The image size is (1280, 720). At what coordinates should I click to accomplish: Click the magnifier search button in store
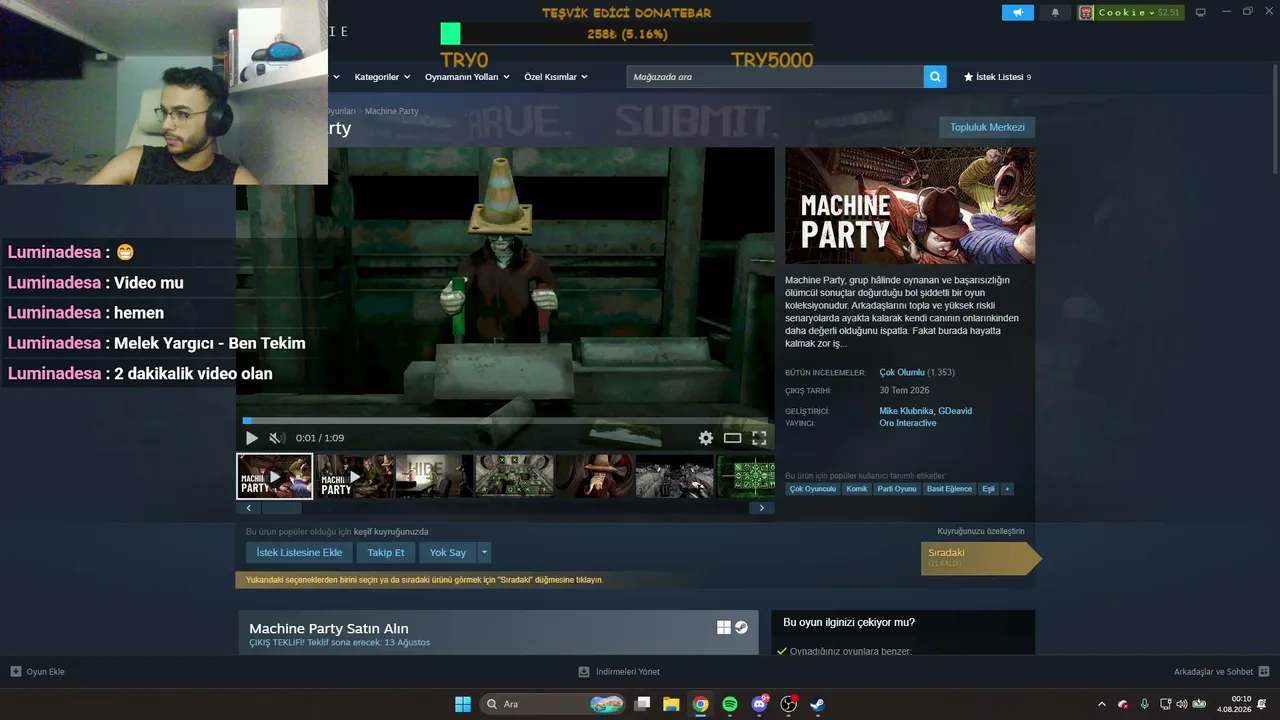(x=935, y=77)
